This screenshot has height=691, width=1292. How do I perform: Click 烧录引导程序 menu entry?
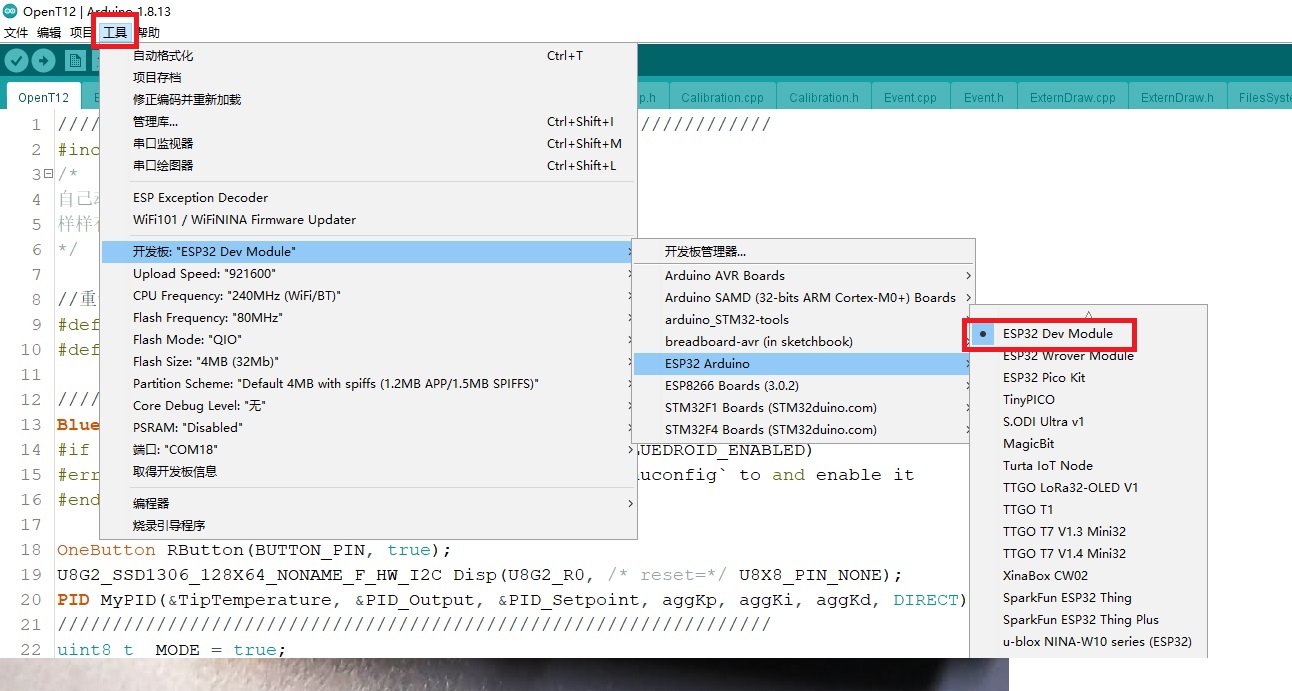click(368, 526)
